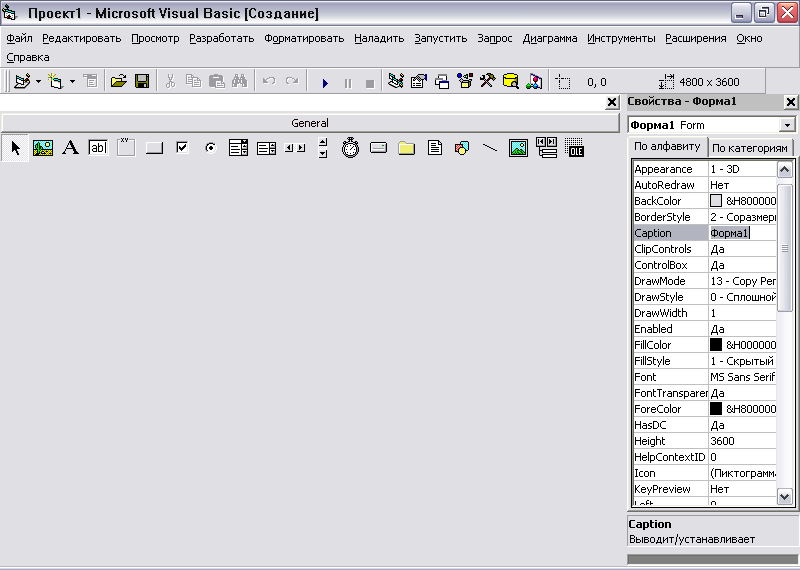Close the Свойства - Форма1 panel
The image size is (800, 570).
pos(790,102)
